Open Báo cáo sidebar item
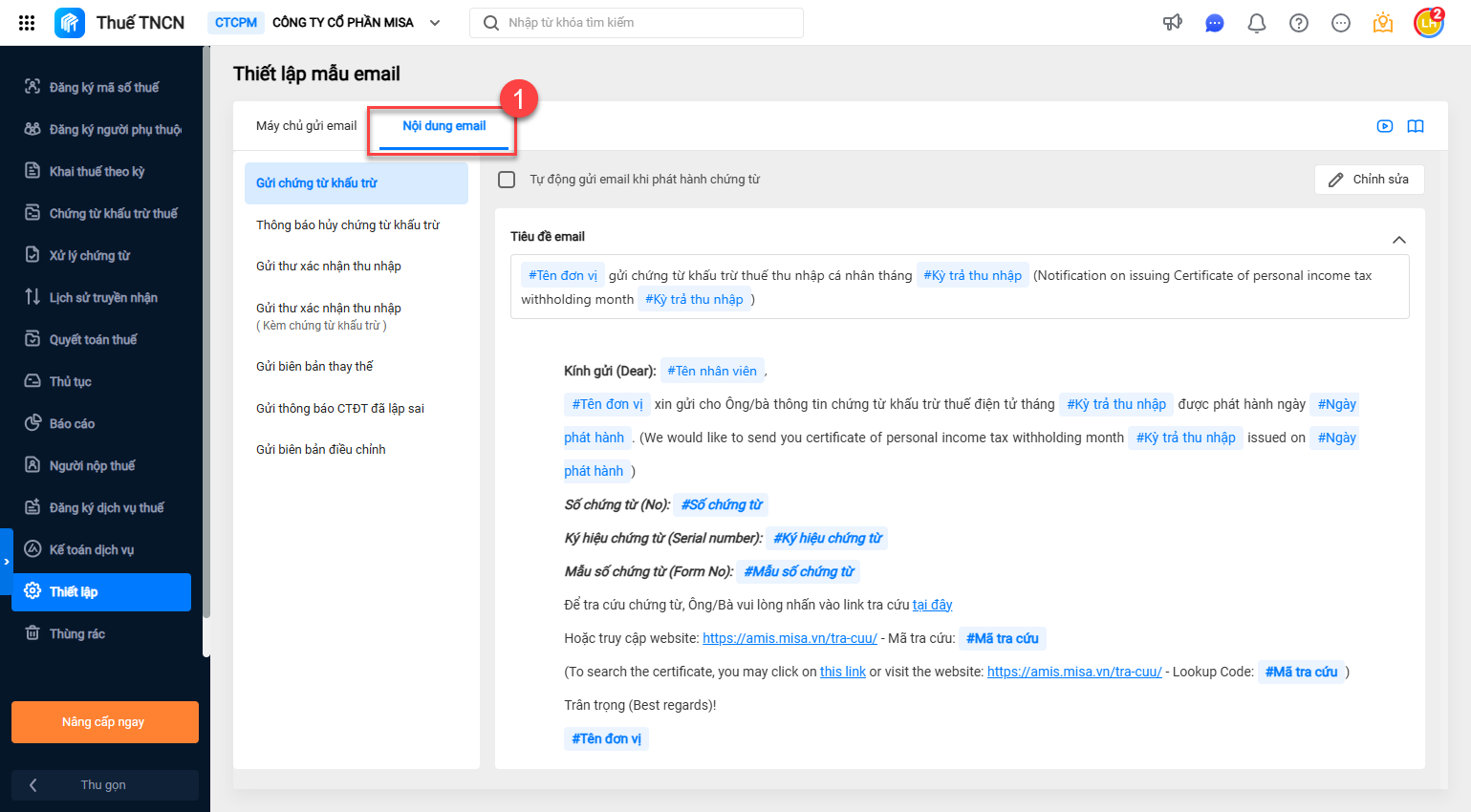Image resolution: width=1471 pixels, height=812 pixels. click(101, 423)
